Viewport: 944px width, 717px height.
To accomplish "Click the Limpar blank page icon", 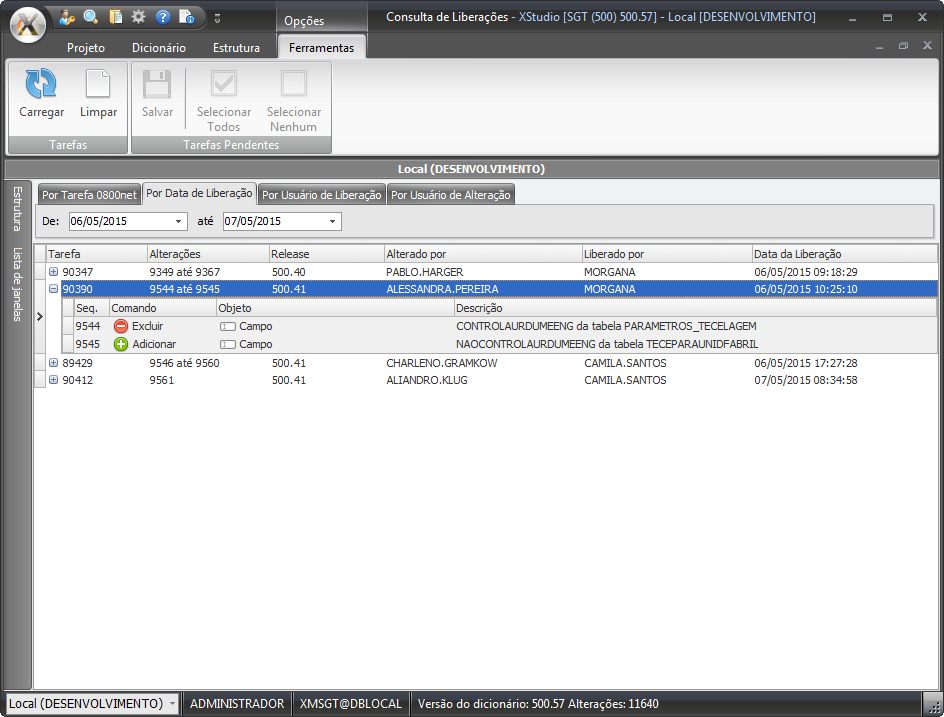I will 98,84.
